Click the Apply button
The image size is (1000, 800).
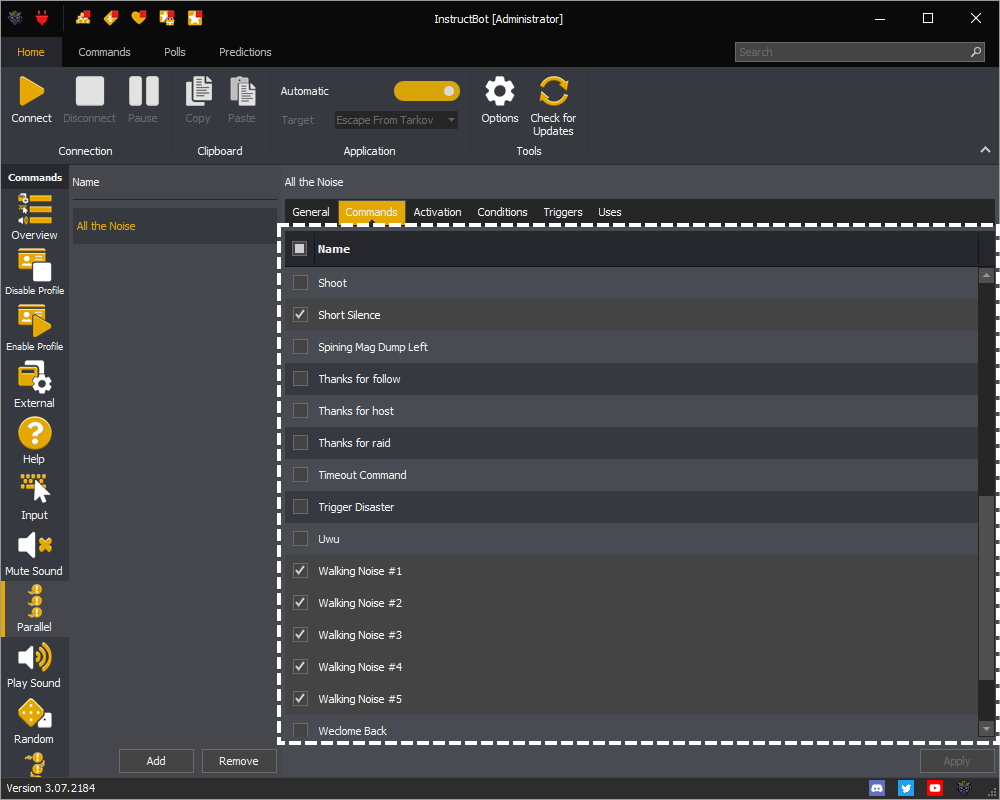[x=957, y=760]
